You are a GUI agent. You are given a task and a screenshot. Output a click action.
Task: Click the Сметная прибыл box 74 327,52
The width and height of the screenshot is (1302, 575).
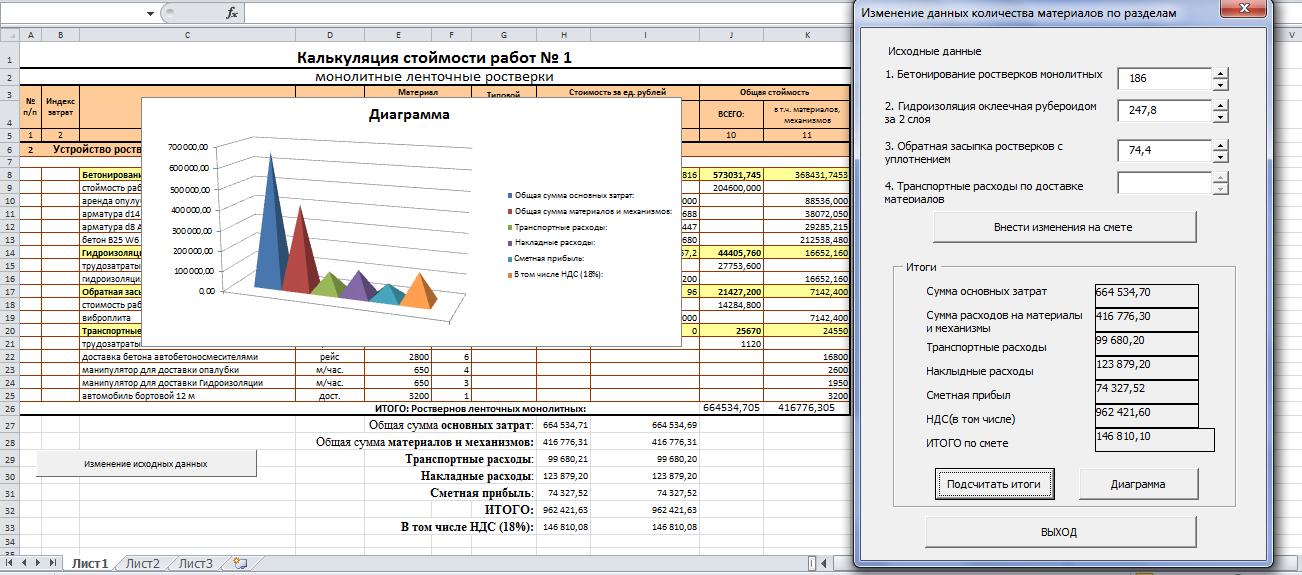tap(1147, 391)
